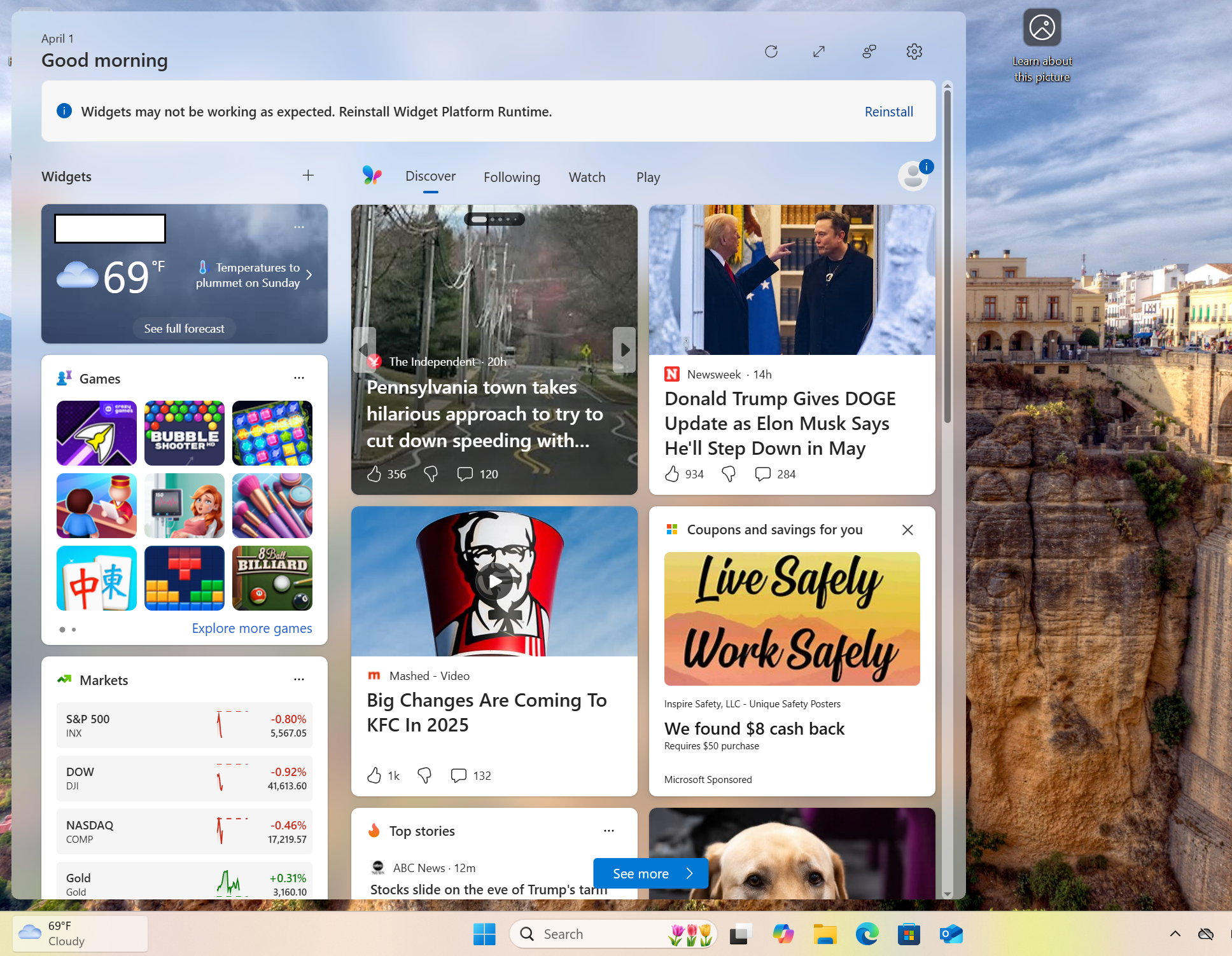This screenshot has height=956, width=1232.
Task: Dislike the Pennsylvania speeding story
Action: (x=430, y=473)
